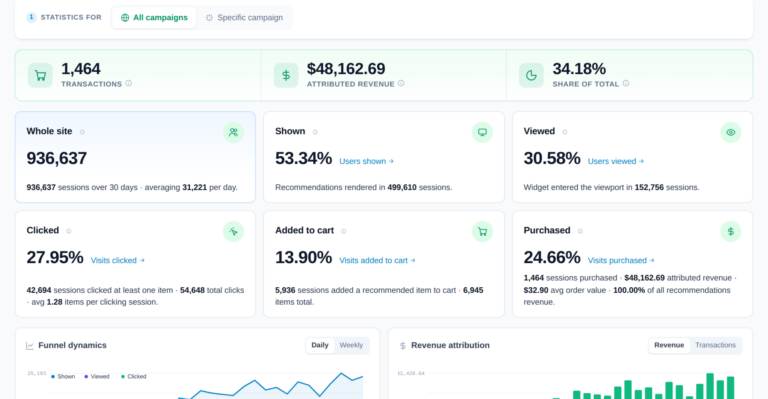
Task: Switch to Specific campaign tab
Action: [x=244, y=18]
